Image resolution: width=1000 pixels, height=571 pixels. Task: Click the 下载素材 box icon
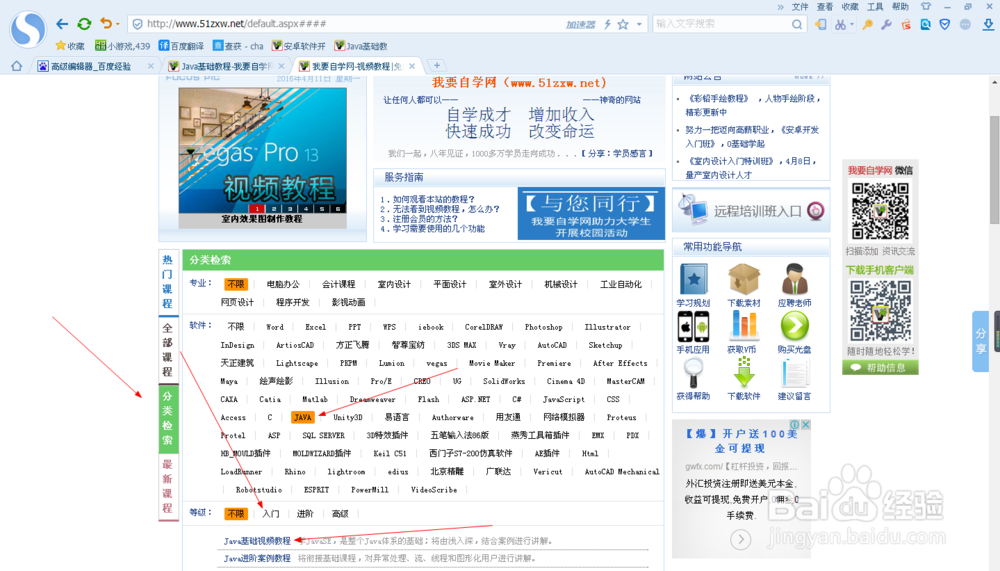pos(744,279)
